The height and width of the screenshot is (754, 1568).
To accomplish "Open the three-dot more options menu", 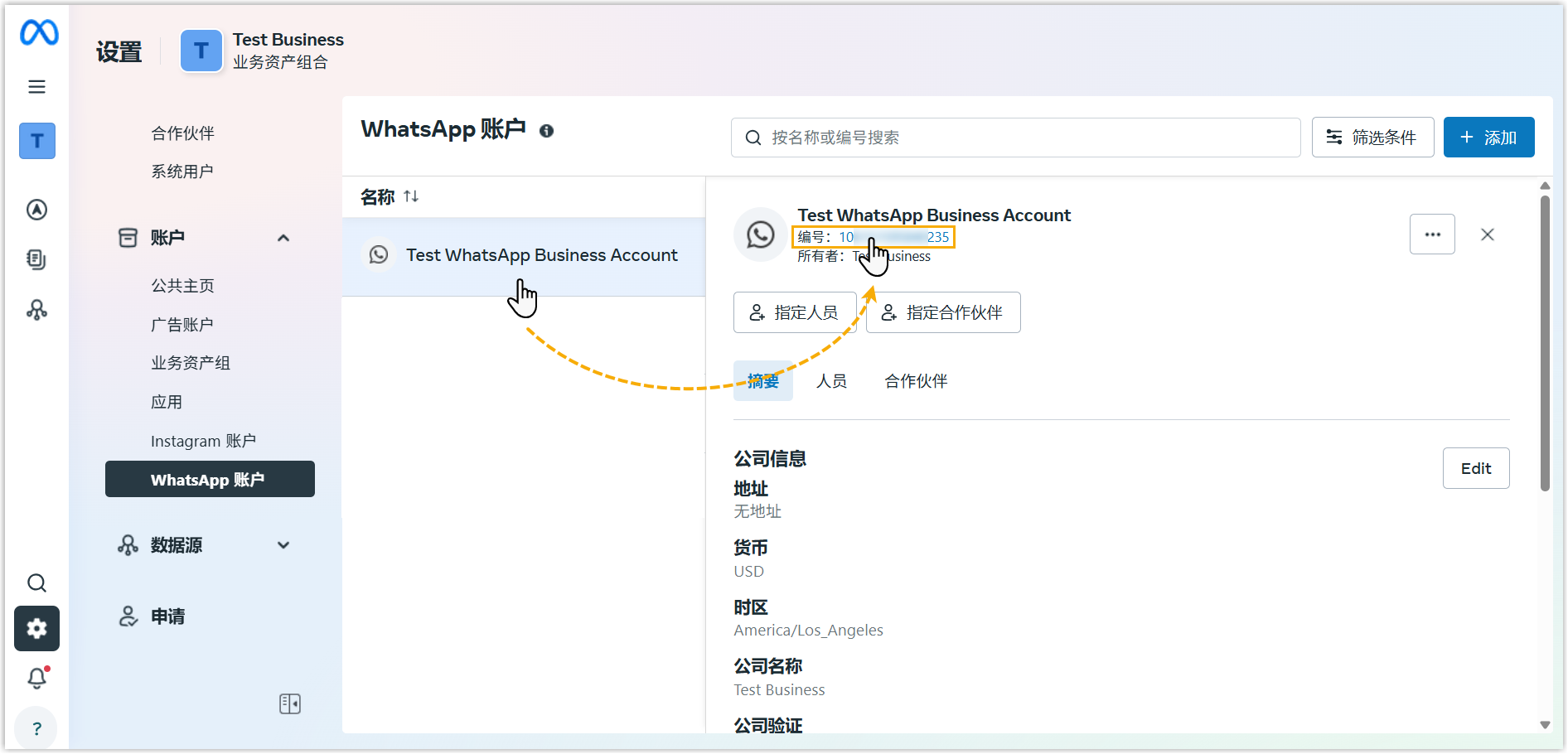I will (1432, 234).
